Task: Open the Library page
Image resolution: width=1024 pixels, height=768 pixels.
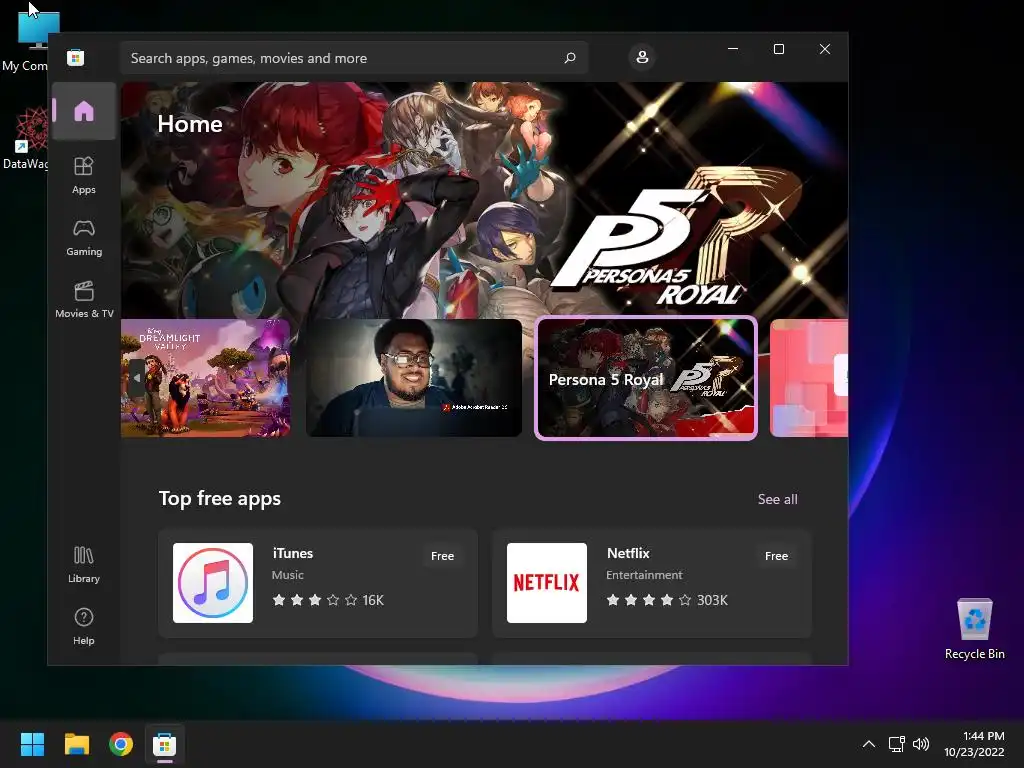Action: (84, 565)
